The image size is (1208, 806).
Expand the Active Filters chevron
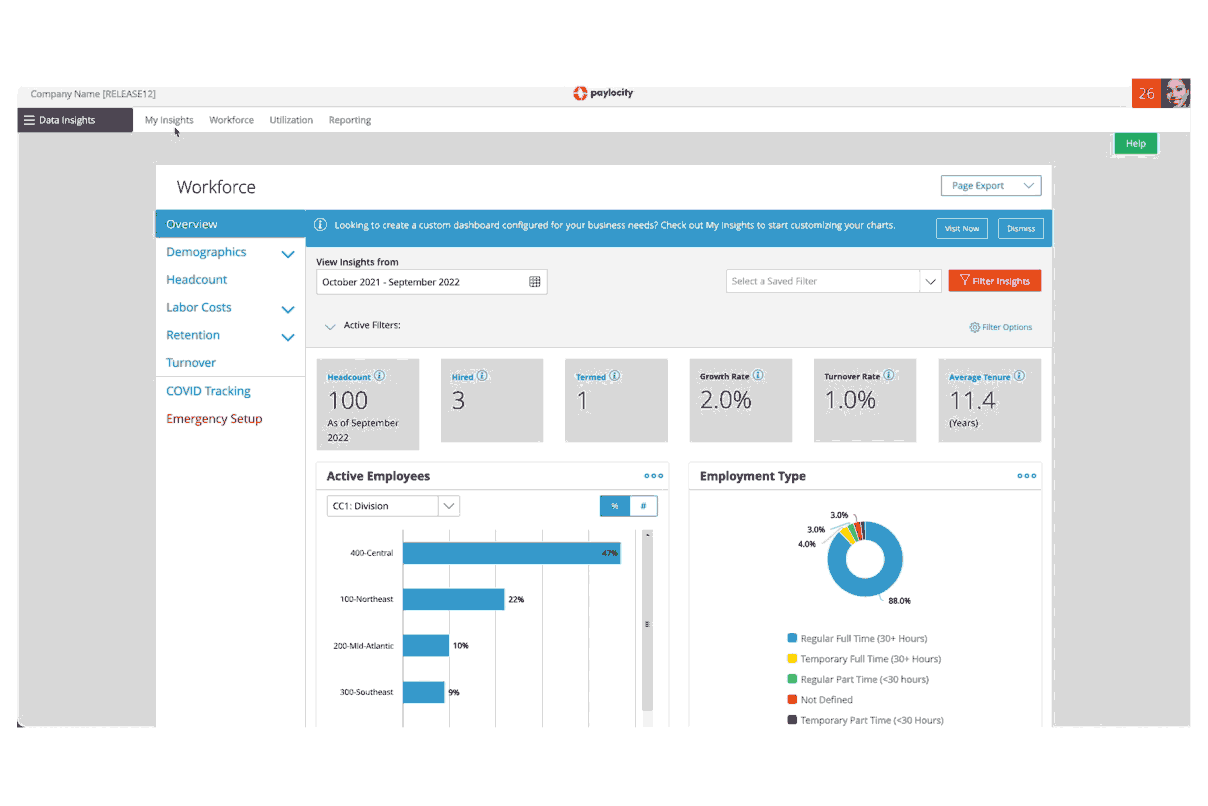point(330,327)
